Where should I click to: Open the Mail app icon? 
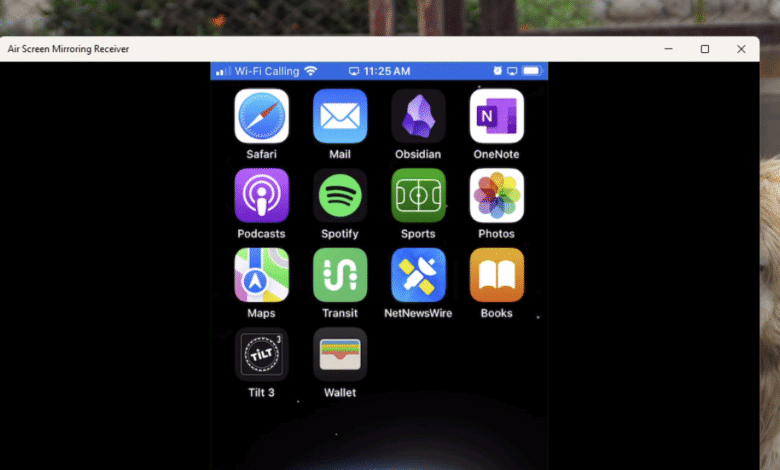[340, 116]
